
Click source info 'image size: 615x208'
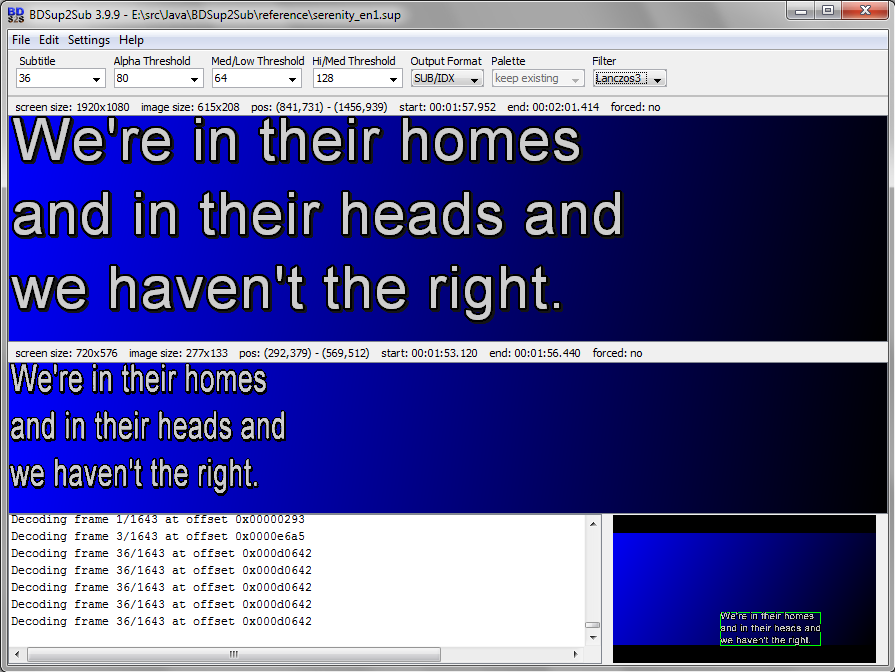(x=190, y=107)
